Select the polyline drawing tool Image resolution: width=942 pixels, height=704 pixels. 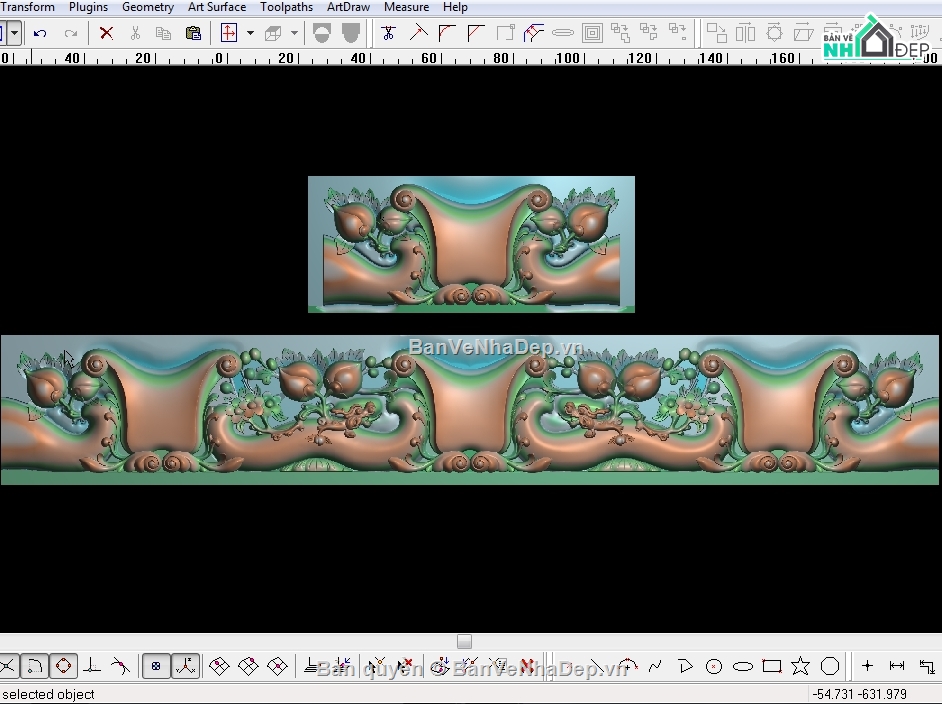pyautogui.click(x=684, y=666)
